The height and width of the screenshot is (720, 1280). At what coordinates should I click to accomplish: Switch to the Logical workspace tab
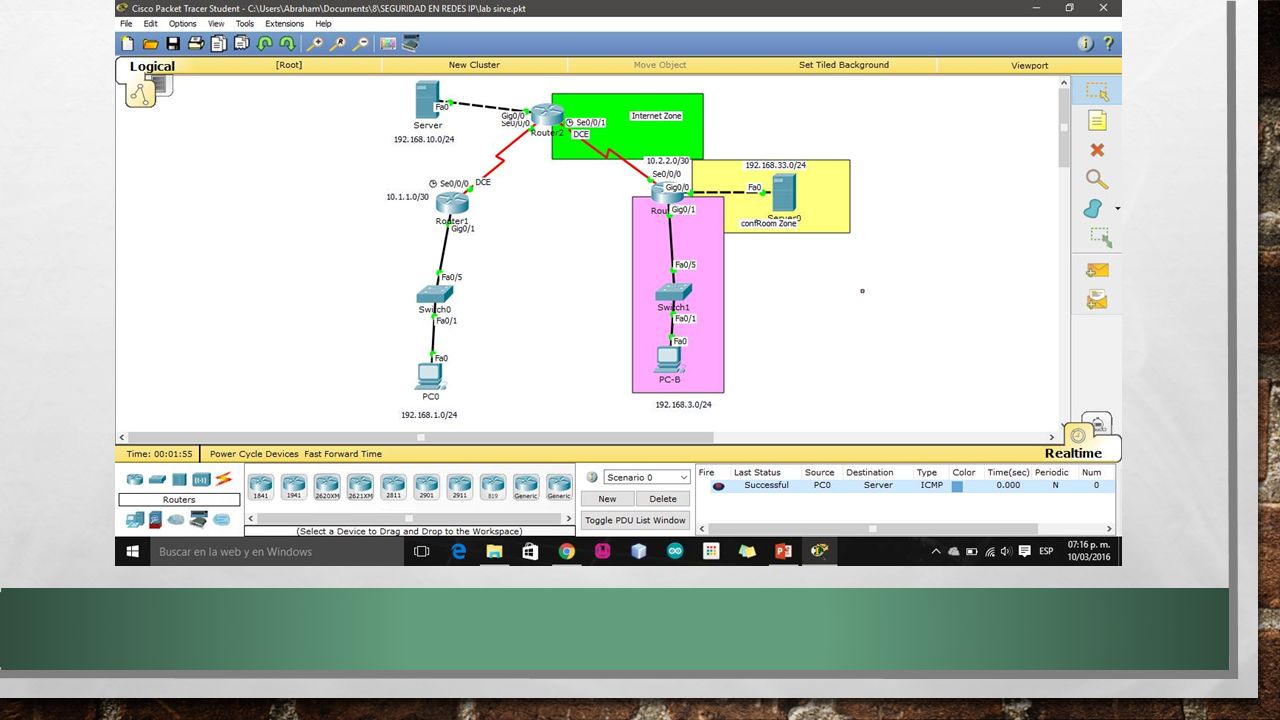pyautogui.click(x=152, y=67)
